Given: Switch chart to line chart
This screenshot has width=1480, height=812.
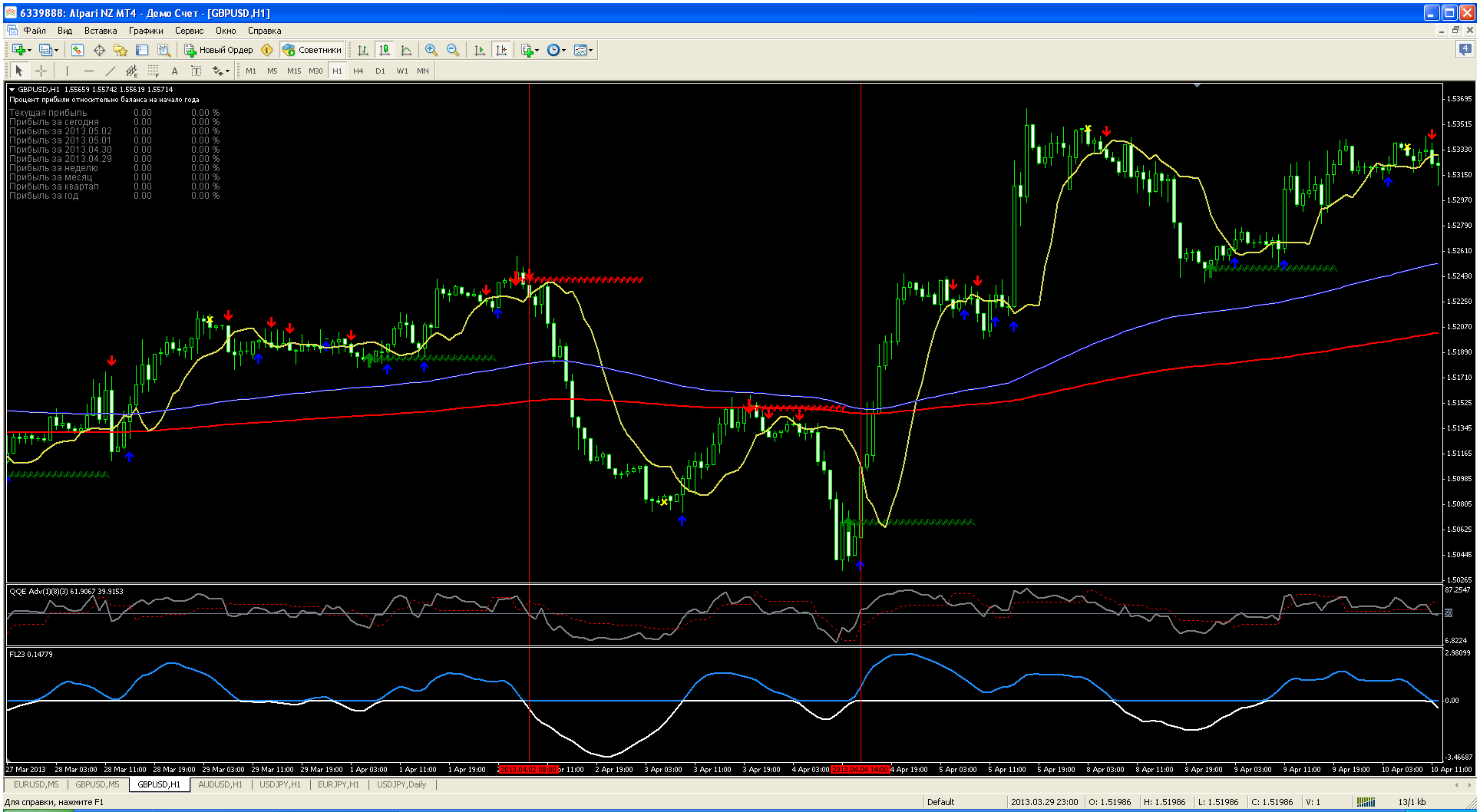Looking at the screenshot, I should tap(406, 50).
